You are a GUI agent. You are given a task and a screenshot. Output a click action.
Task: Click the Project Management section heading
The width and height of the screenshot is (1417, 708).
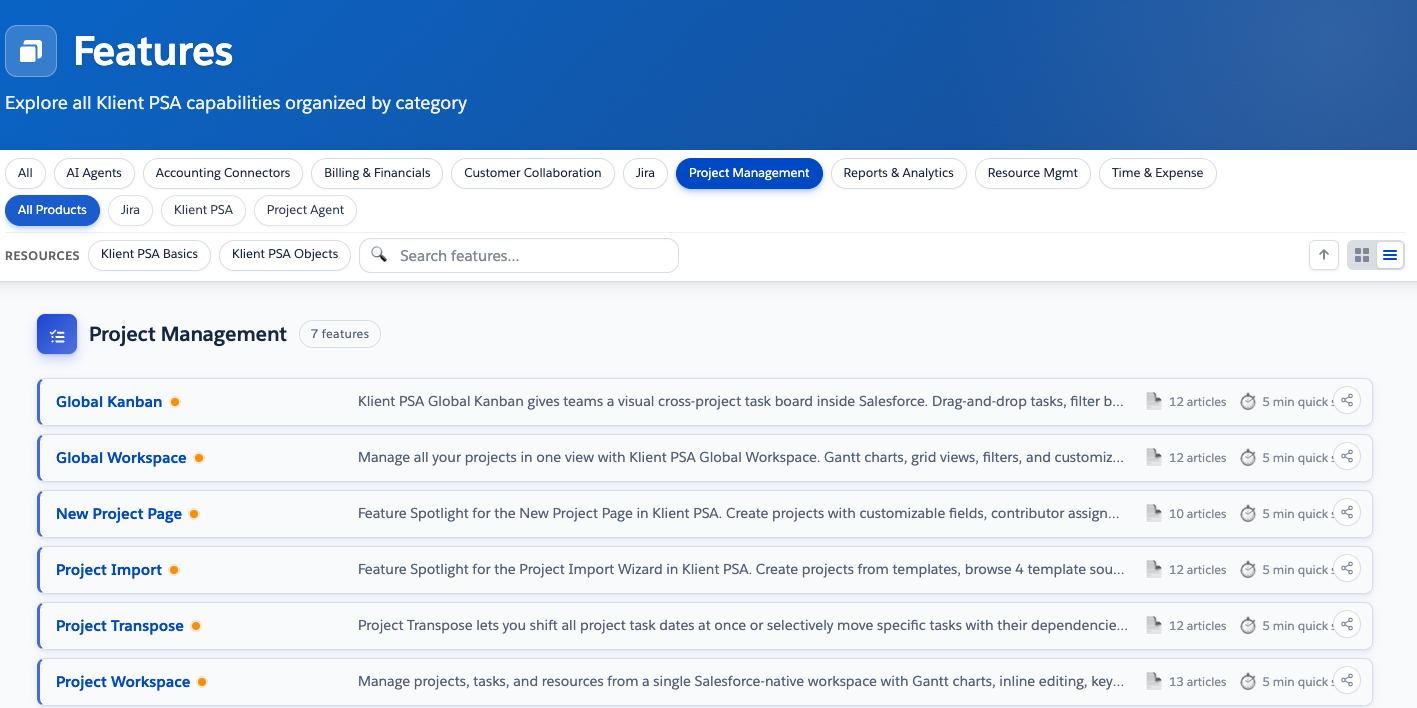(x=188, y=334)
